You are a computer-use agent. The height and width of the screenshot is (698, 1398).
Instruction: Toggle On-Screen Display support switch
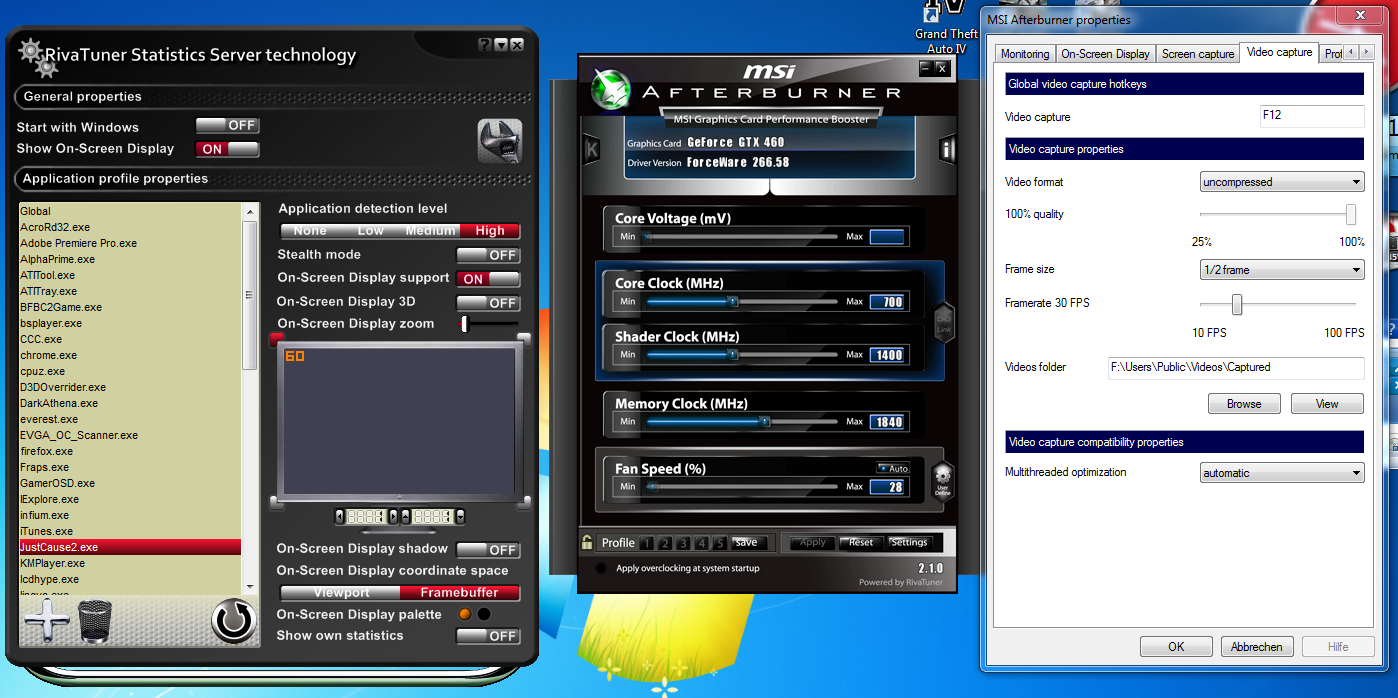[488, 279]
